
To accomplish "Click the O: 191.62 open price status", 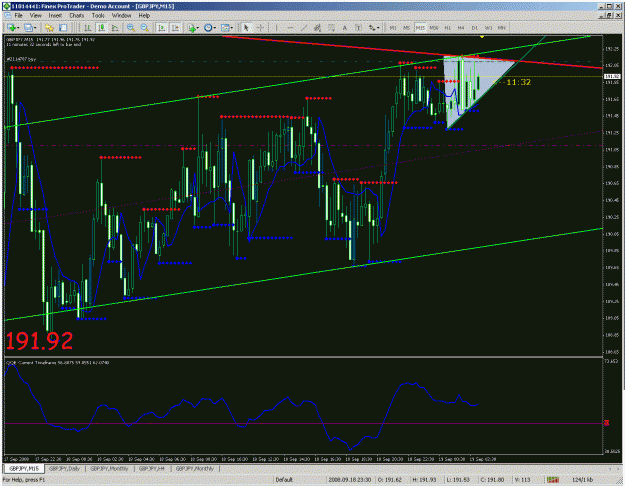I will click(391, 480).
